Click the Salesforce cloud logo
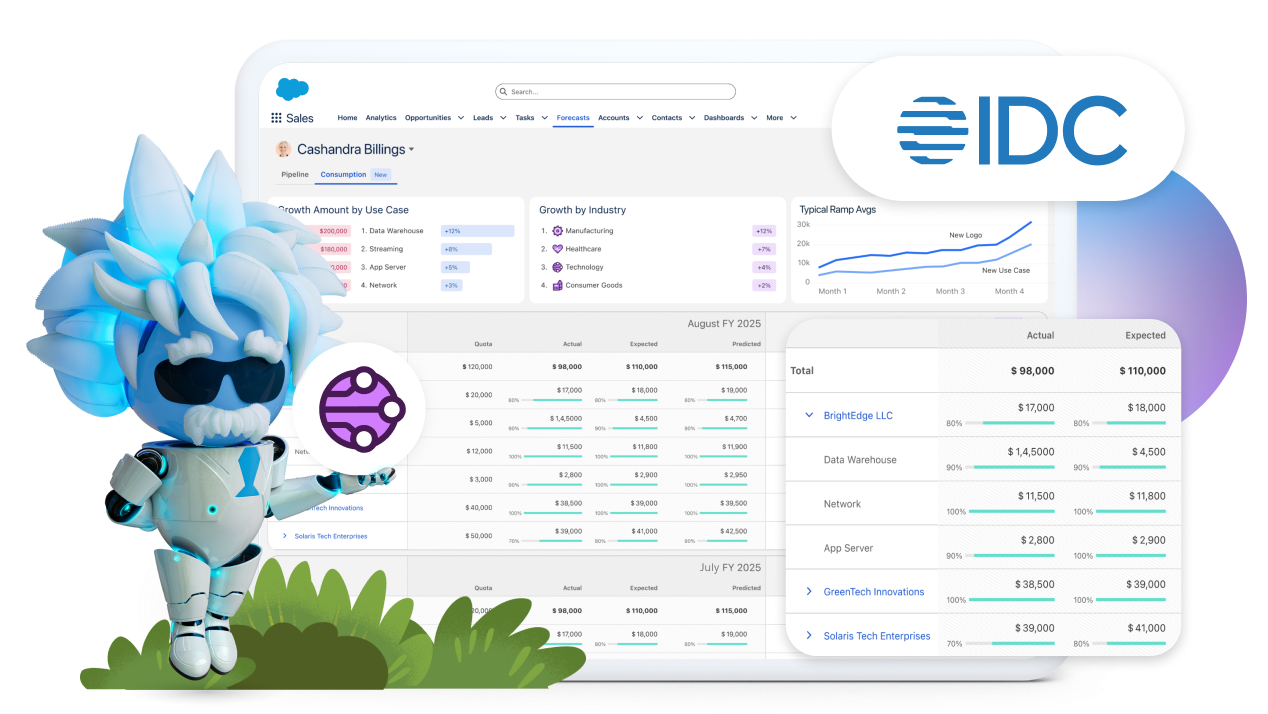The height and width of the screenshot is (714, 1268). tap(292, 89)
